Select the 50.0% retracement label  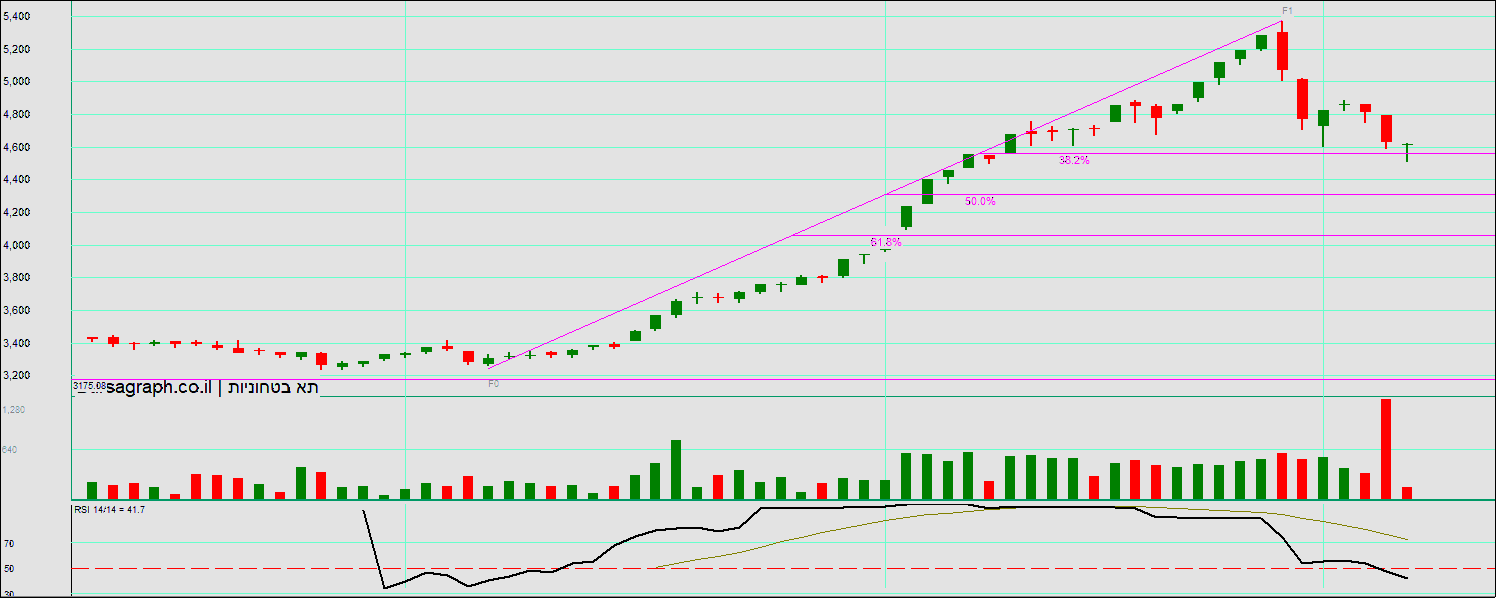(980, 201)
